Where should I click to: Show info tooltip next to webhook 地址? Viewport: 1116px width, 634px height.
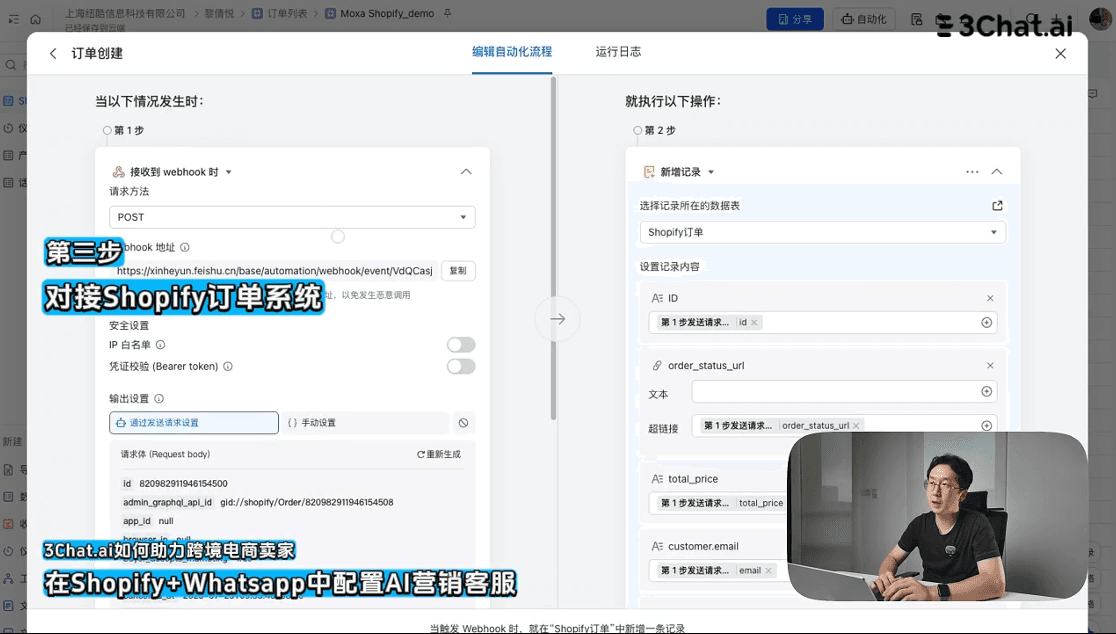pyautogui.click(x=185, y=248)
